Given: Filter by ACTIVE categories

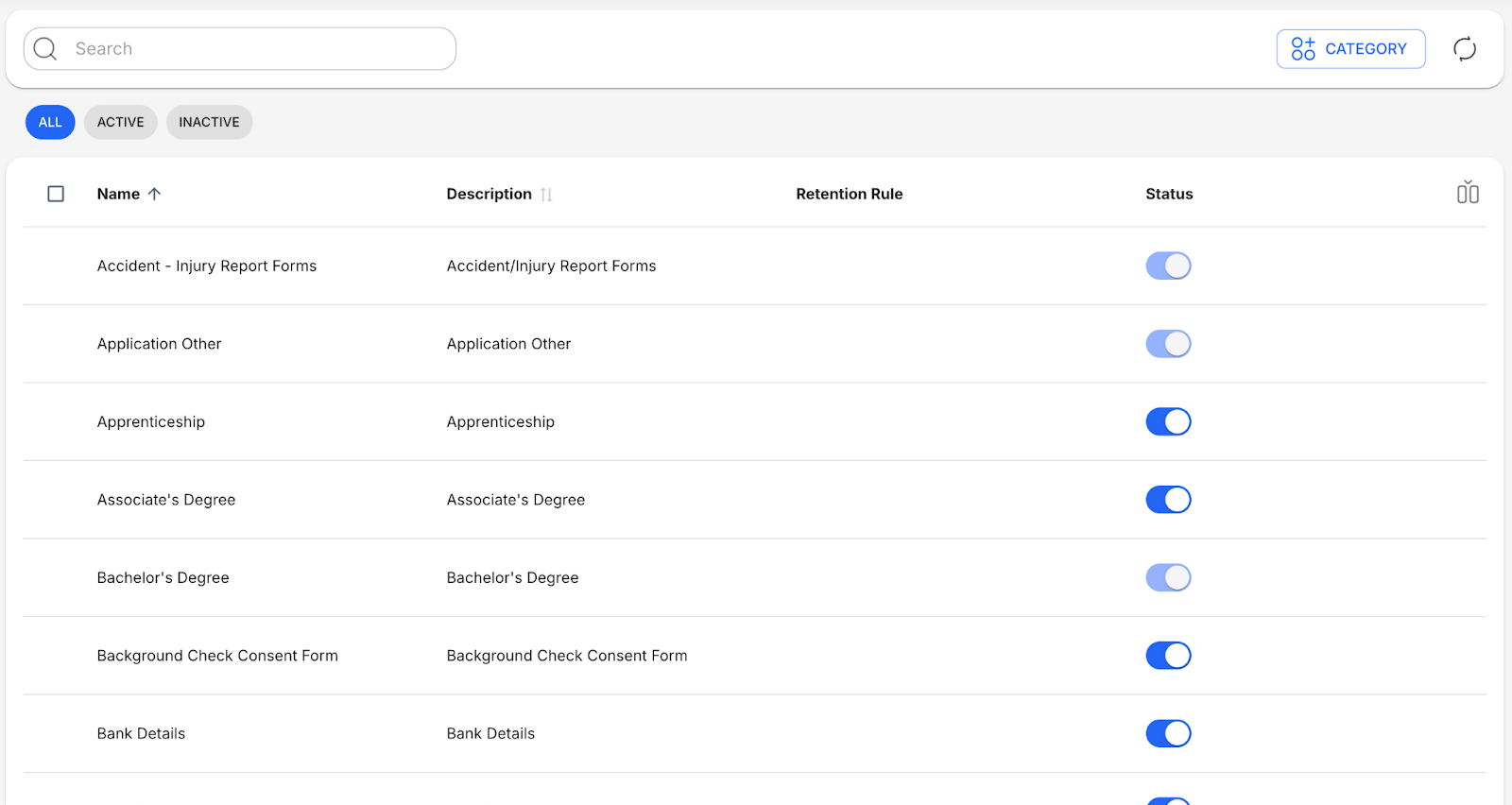Looking at the screenshot, I should click(x=120, y=122).
